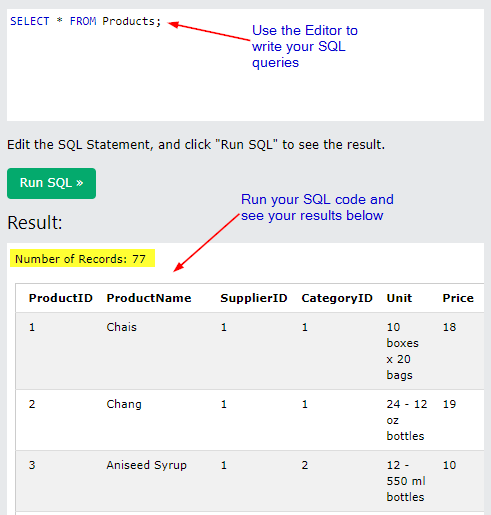Select the Price column header

[x=458, y=298]
